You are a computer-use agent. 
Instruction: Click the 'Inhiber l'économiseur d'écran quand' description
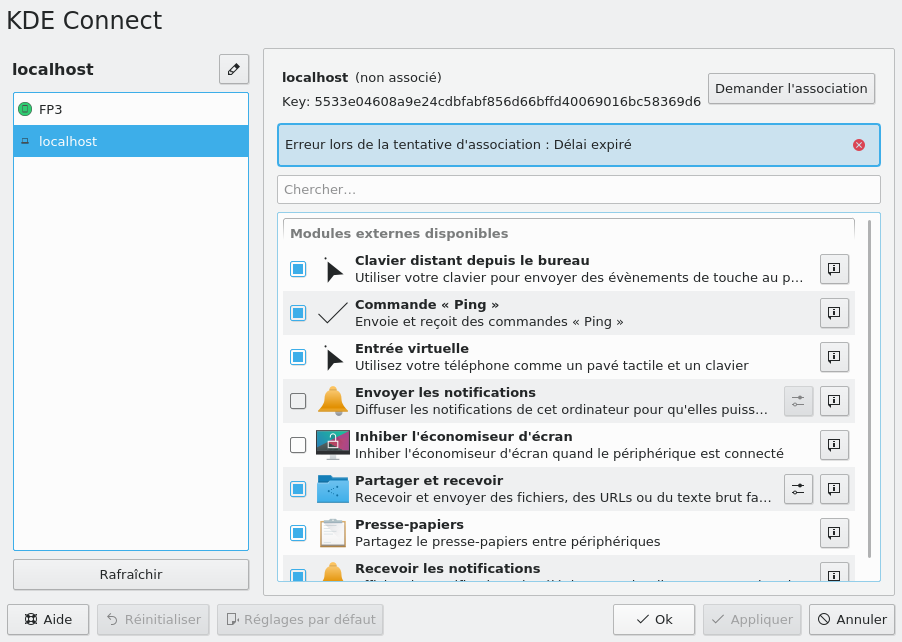(570, 454)
